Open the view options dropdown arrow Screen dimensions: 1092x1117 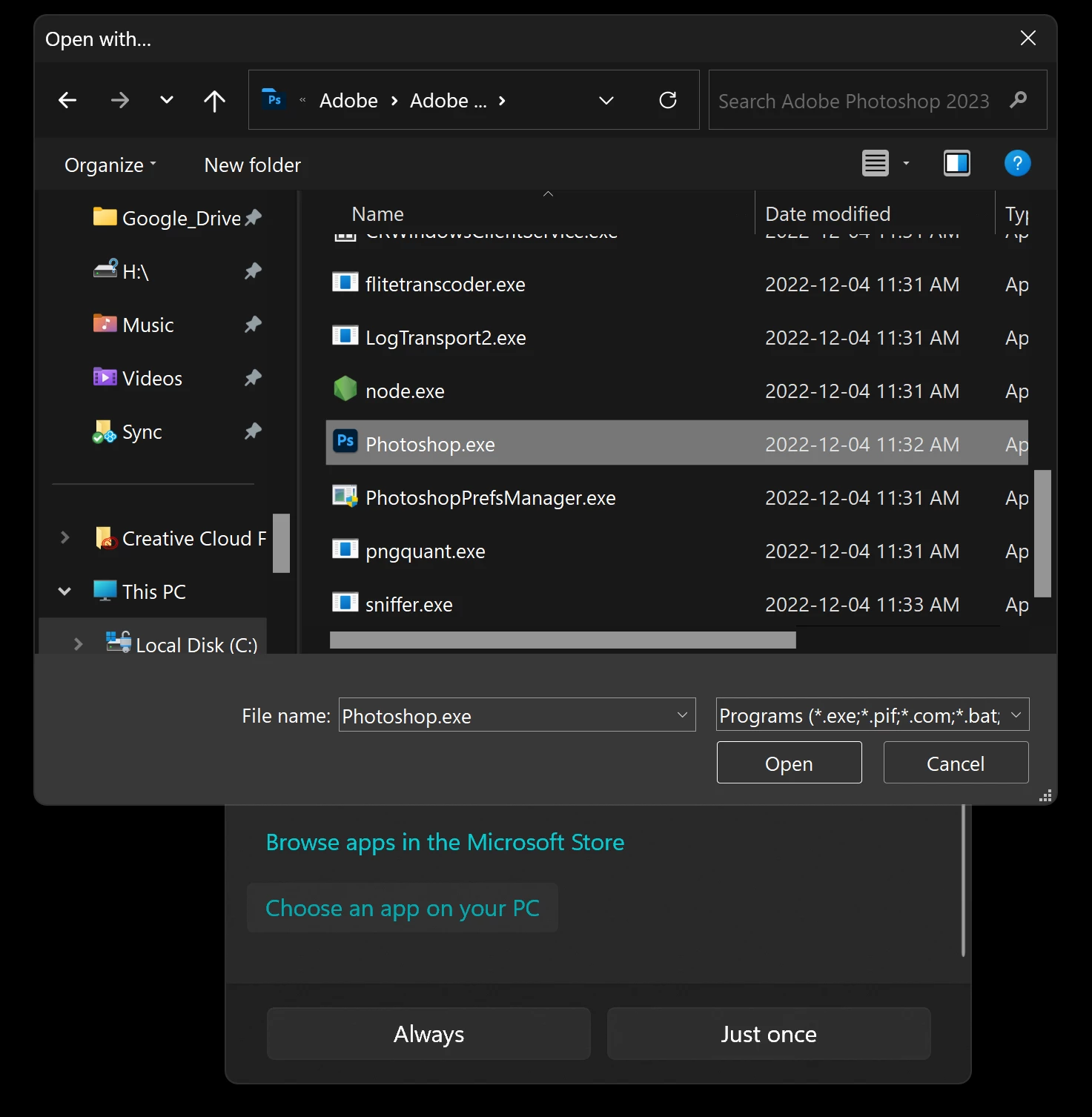click(906, 163)
